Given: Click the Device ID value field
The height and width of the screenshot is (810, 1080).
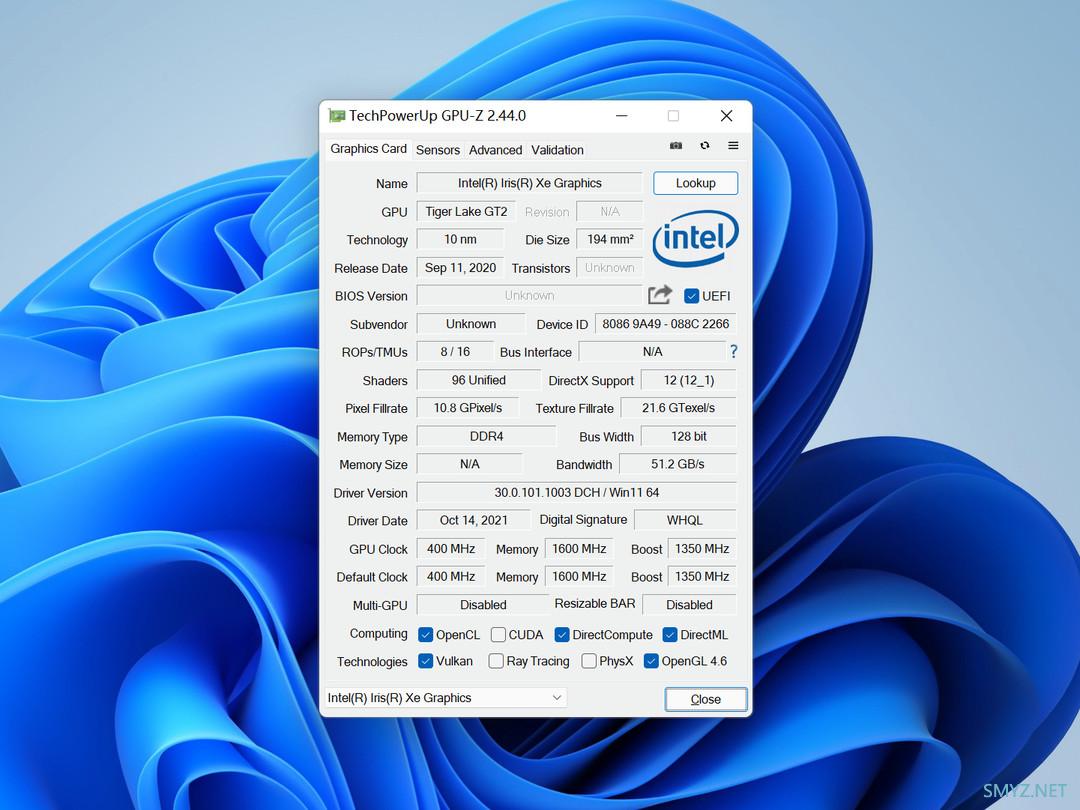Looking at the screenshot, I should (x=665, y=324).
